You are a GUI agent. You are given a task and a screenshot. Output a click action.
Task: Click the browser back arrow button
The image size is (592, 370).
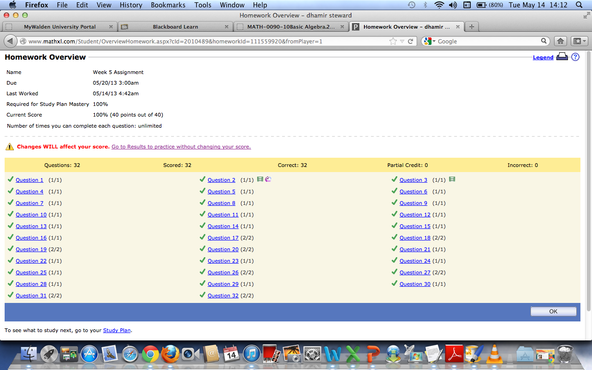point(10,41)
